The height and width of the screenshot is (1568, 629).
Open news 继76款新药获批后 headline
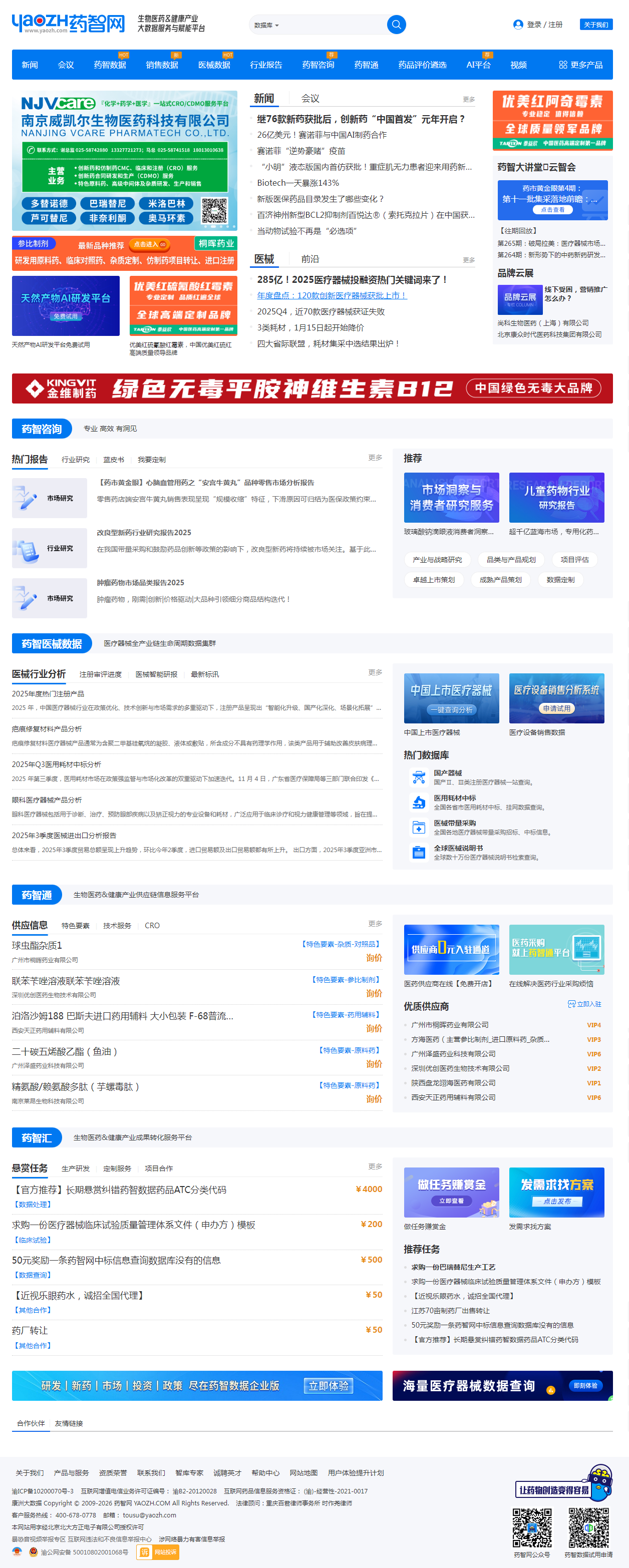(x=361, y=119)
